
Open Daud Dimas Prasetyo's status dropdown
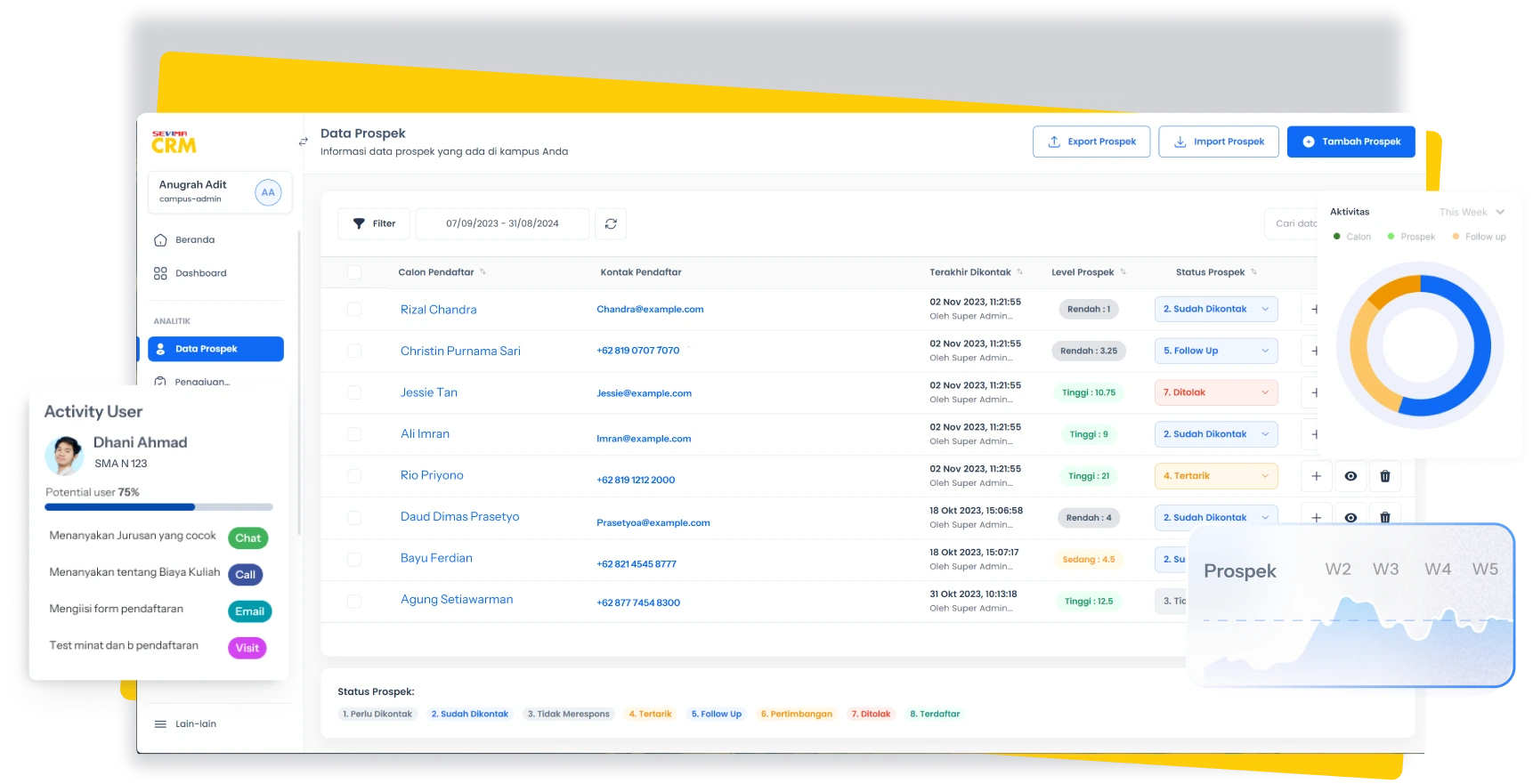(1216, 517)
